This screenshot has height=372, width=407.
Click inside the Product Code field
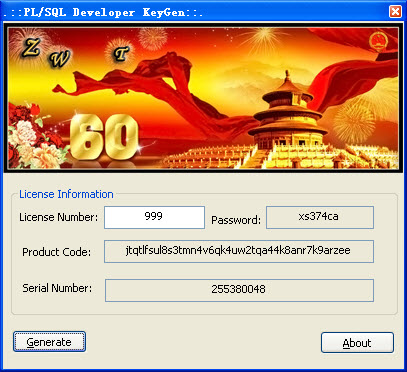coord(239,251)
